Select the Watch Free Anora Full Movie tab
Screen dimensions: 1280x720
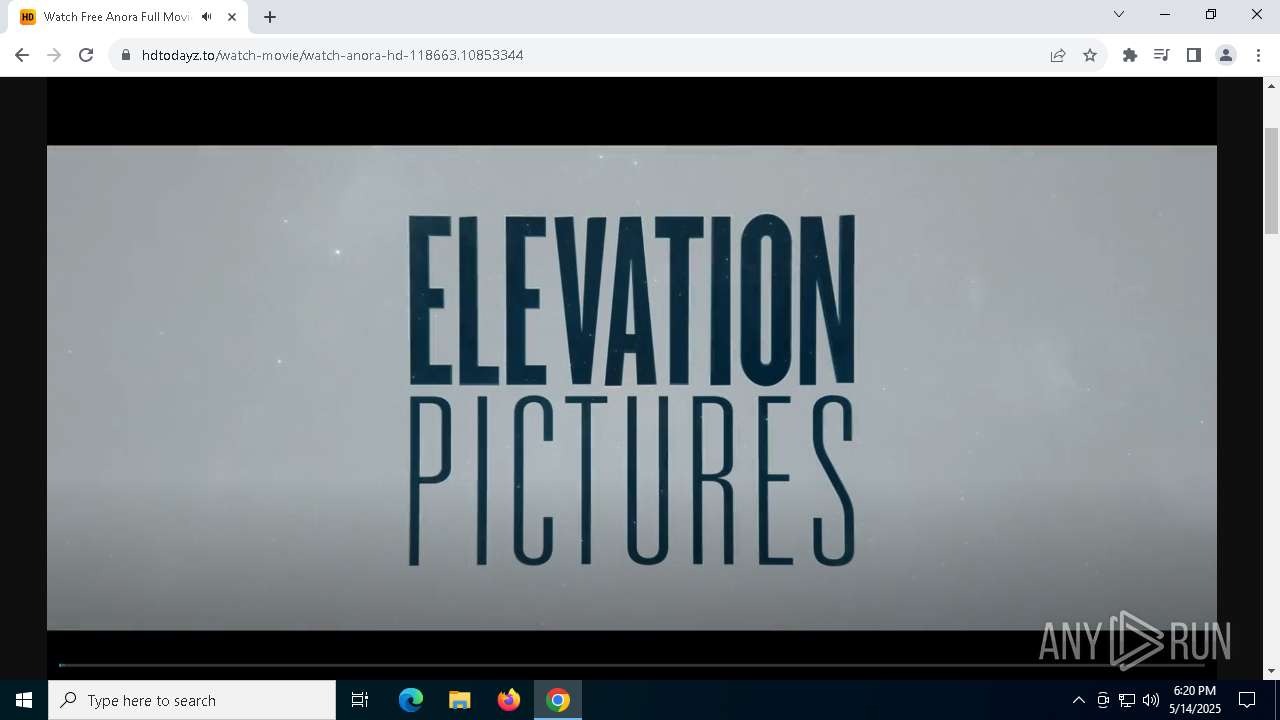tap(128, 17)
